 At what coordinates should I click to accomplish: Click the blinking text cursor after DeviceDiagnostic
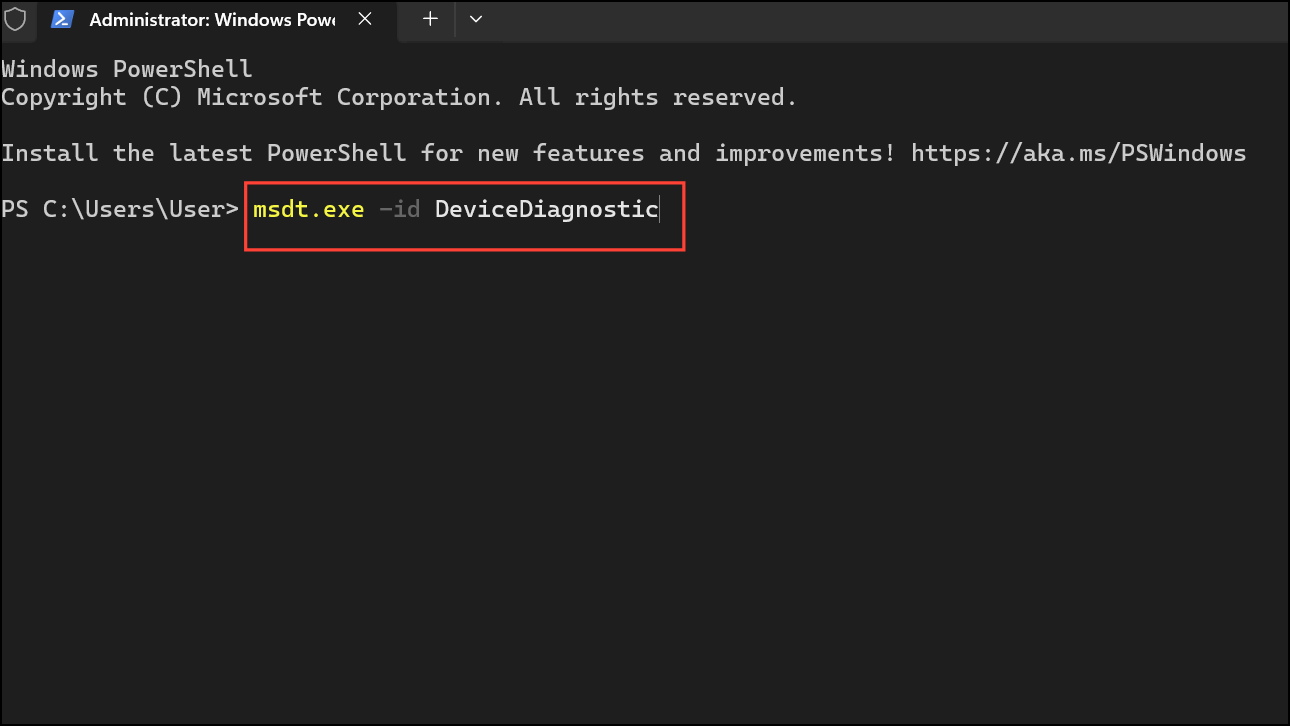659,209
